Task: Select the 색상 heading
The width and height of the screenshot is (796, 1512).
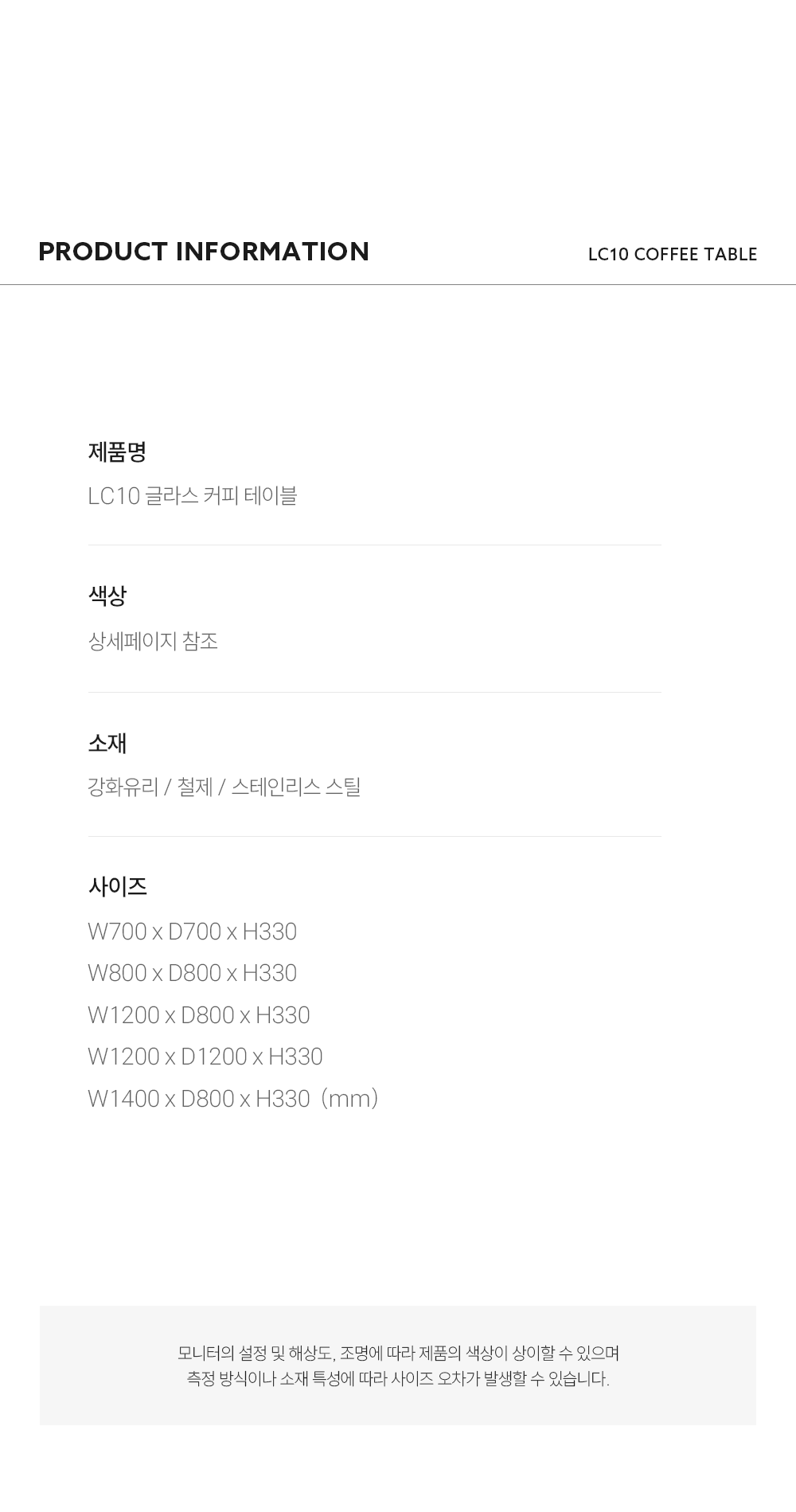Action: click(107, 596)
